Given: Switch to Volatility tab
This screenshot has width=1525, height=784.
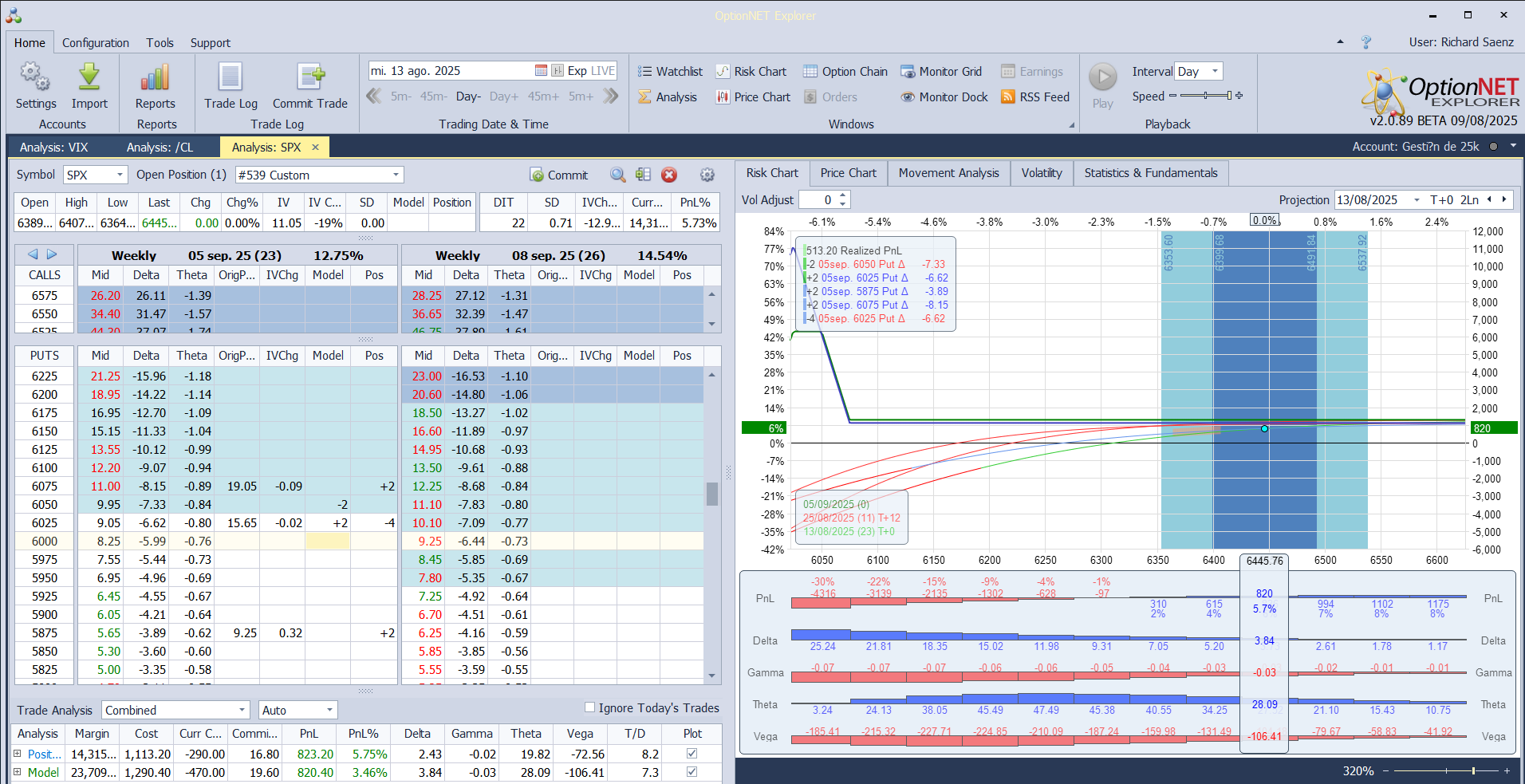Looking at the screenshot, I should (x=1042, y=173).
